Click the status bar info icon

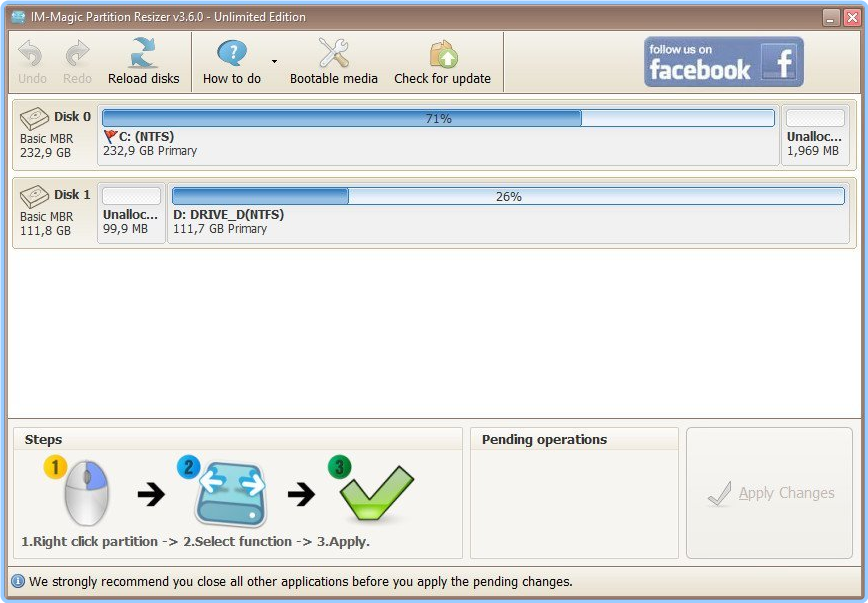[x=18, y=581]
